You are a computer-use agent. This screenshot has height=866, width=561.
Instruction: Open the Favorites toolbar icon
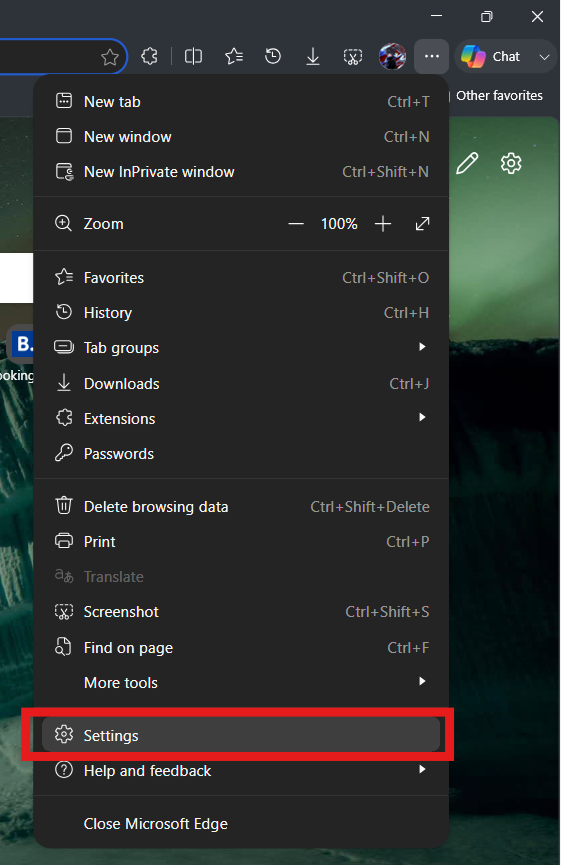[x=234, y=56]
